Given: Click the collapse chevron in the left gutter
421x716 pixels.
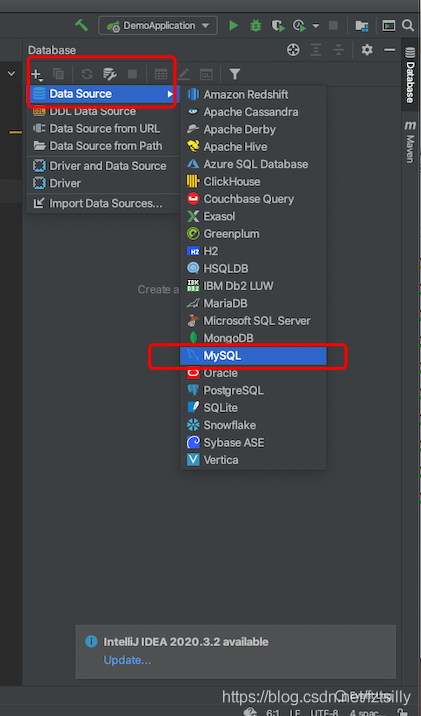Looking at the screenshot, I should [x=11, y=73].
